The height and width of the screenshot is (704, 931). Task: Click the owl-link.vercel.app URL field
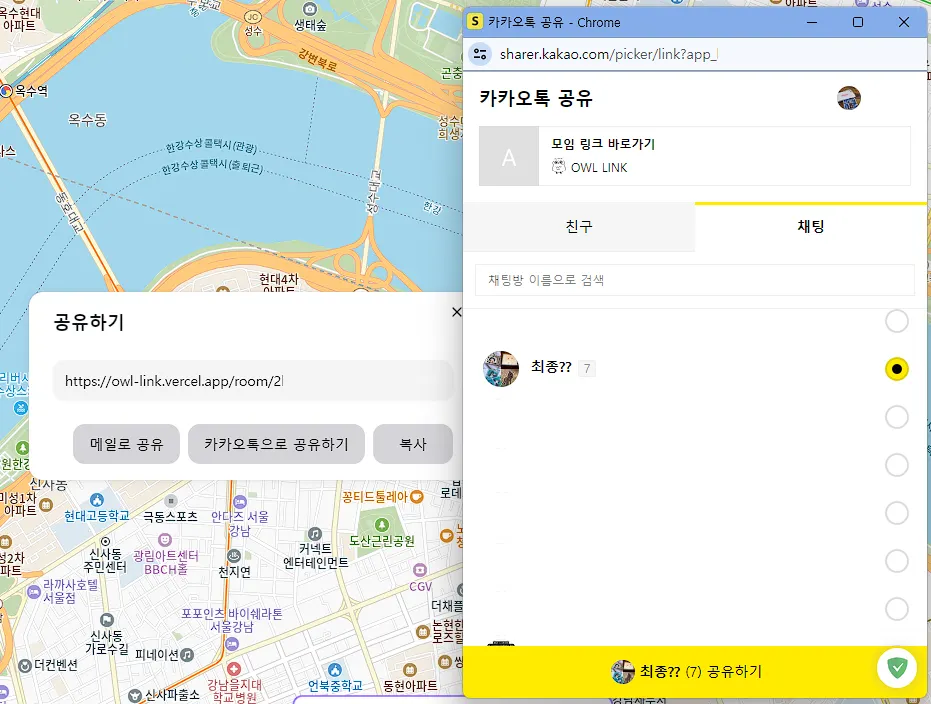point(254,381)
